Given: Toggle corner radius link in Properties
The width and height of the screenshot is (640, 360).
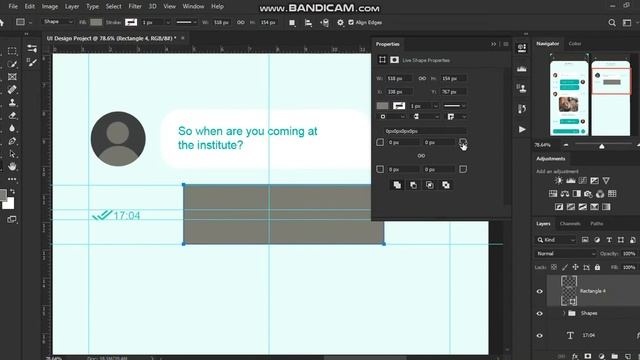Looking at the screenshot, I should coord(421,156).
